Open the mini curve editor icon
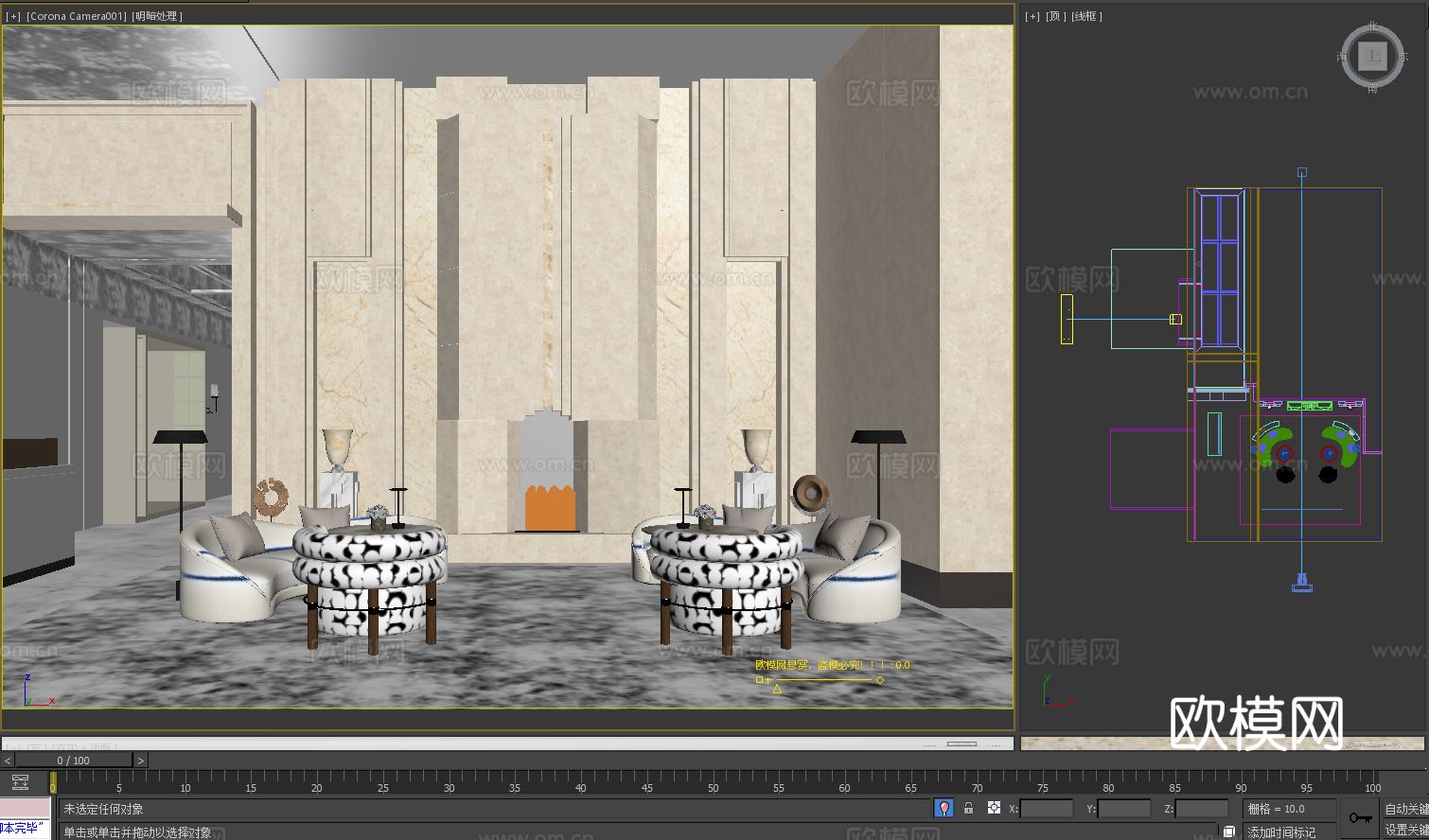1429x840 pixels. point(21,781)
